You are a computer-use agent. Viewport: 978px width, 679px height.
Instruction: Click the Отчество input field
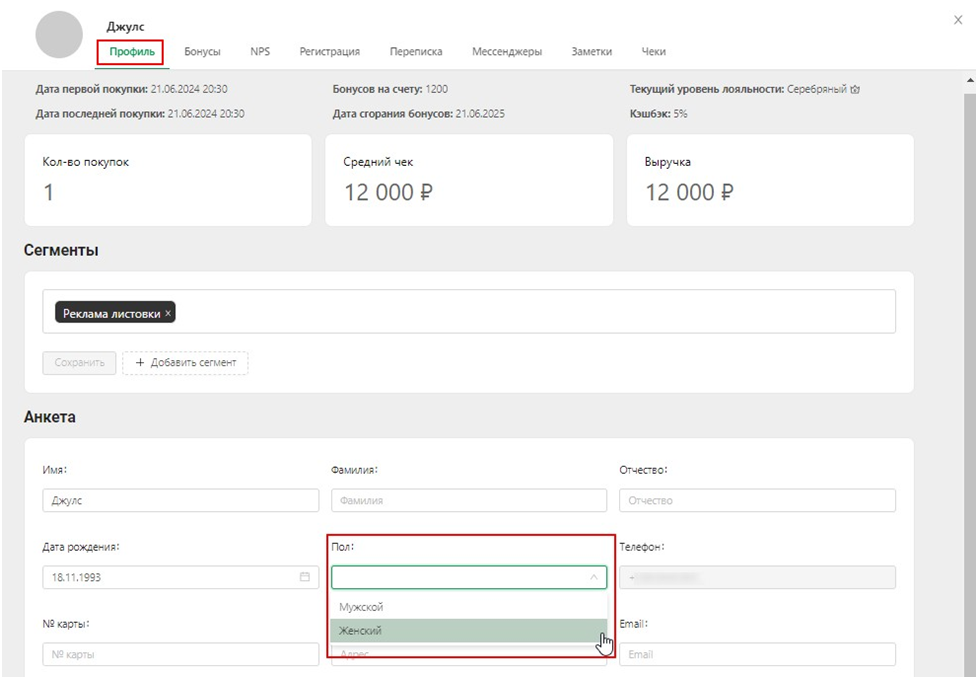tap(757, 500)
